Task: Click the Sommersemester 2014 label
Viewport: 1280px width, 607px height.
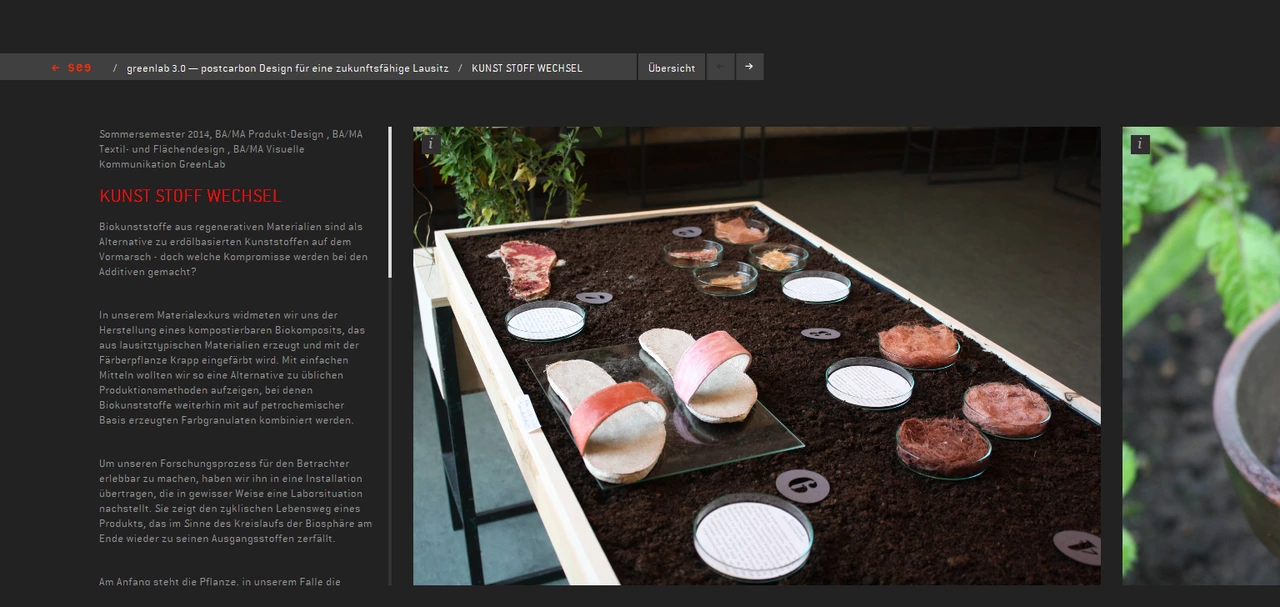Action: click(x=154, y=134)
